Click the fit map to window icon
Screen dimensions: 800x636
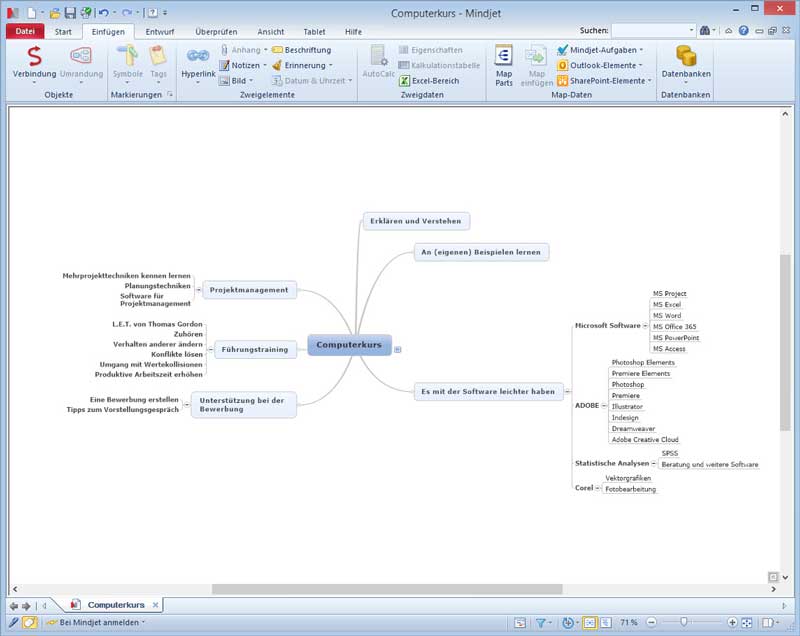pyautogui.click(x=747, y=622)
